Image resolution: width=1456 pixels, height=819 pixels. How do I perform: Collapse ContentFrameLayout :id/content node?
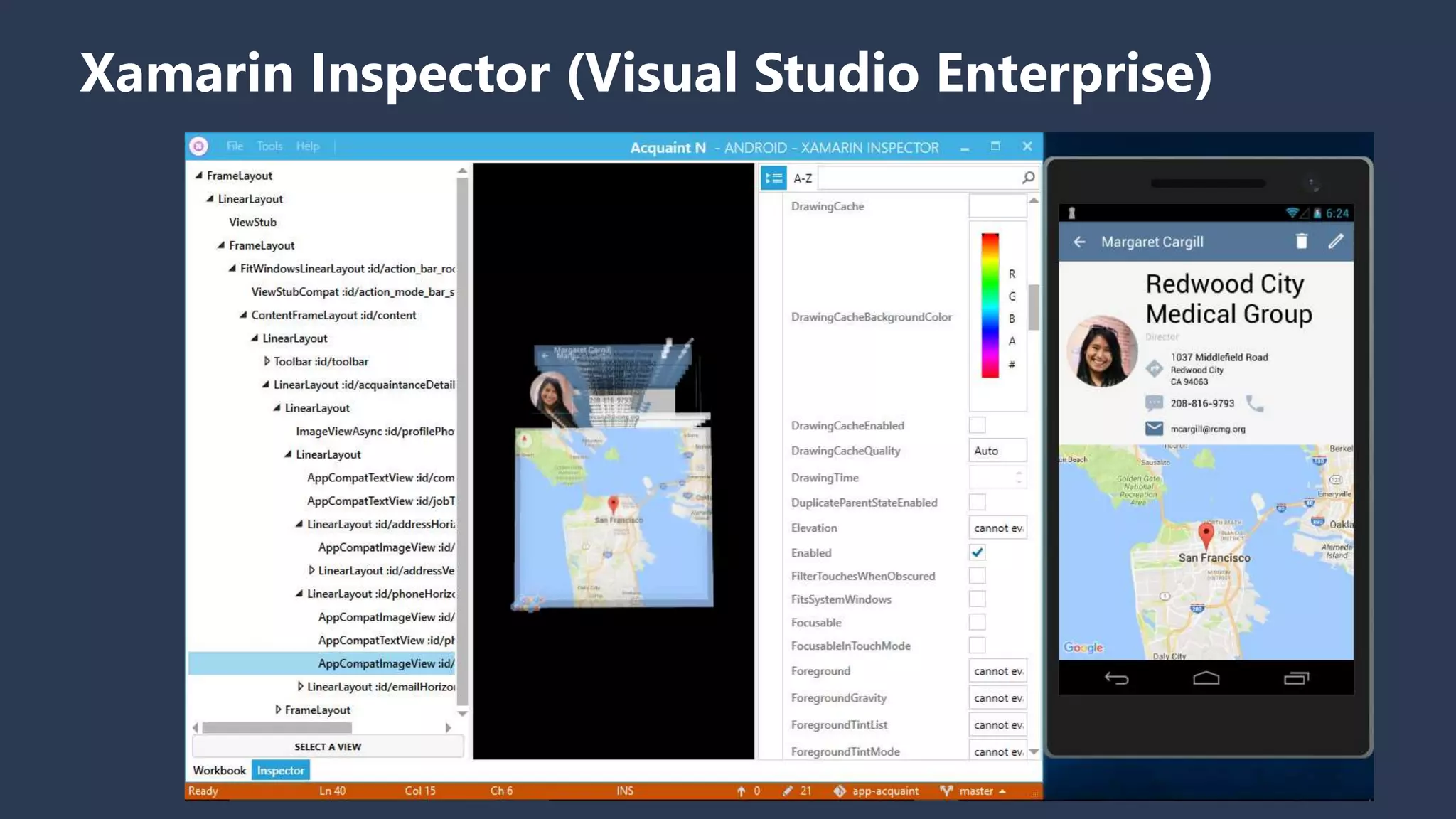(244, 314)
